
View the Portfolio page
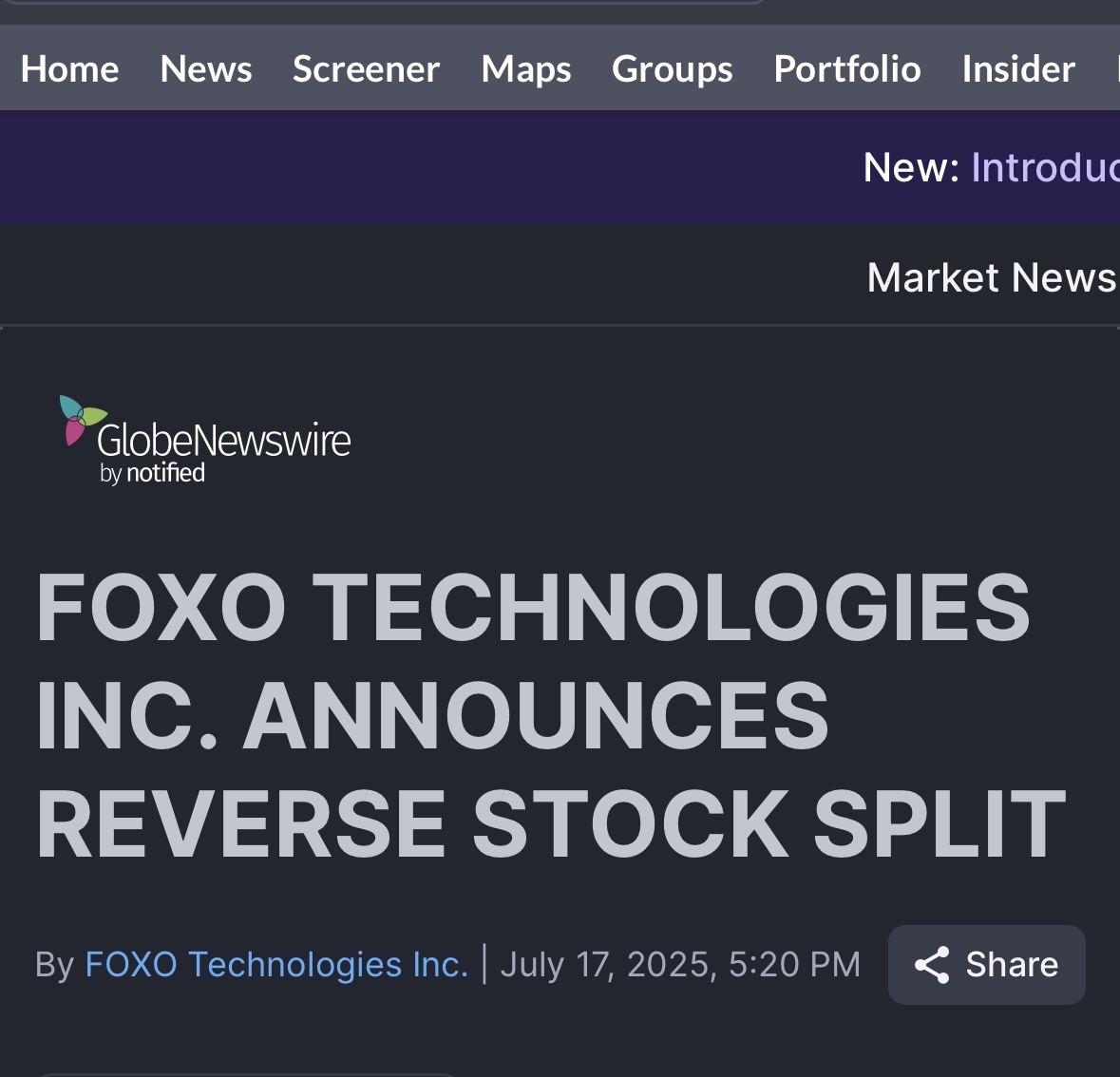(x=847, y=69)
